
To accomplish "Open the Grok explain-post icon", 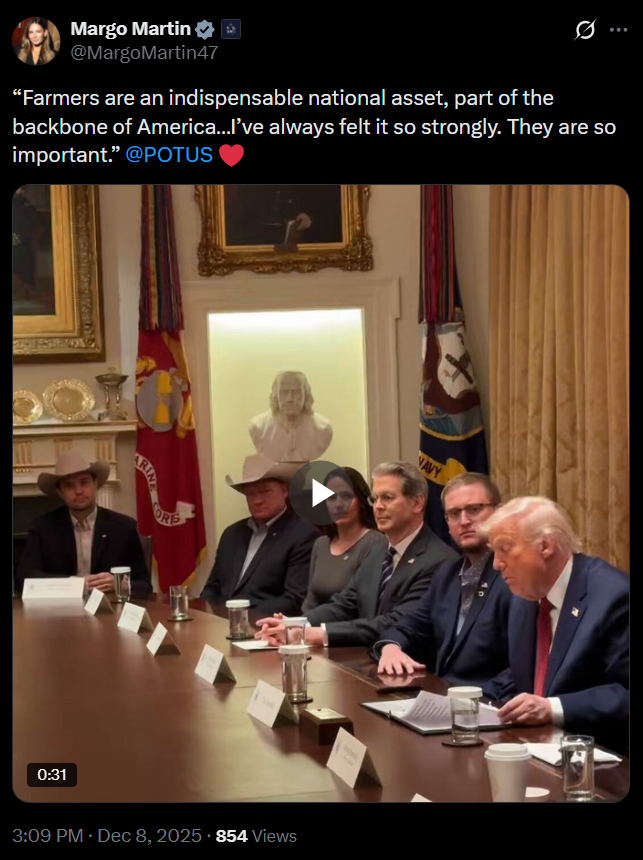I will [585, 30].
